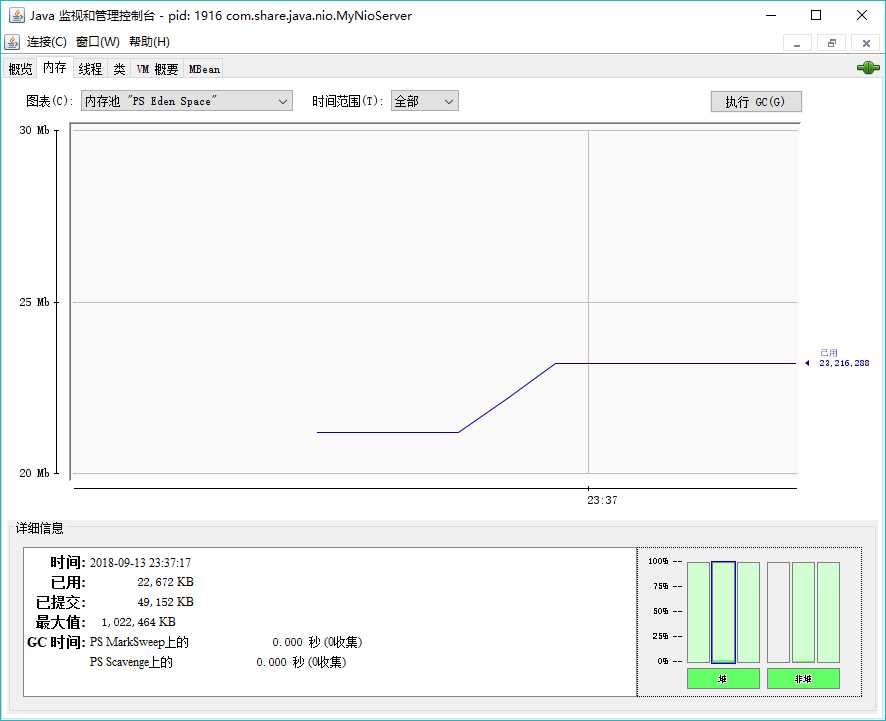This screenshot has width=886, height=721.
Task: Switch to the 线程 tab
Action: (x=90, y=69)
